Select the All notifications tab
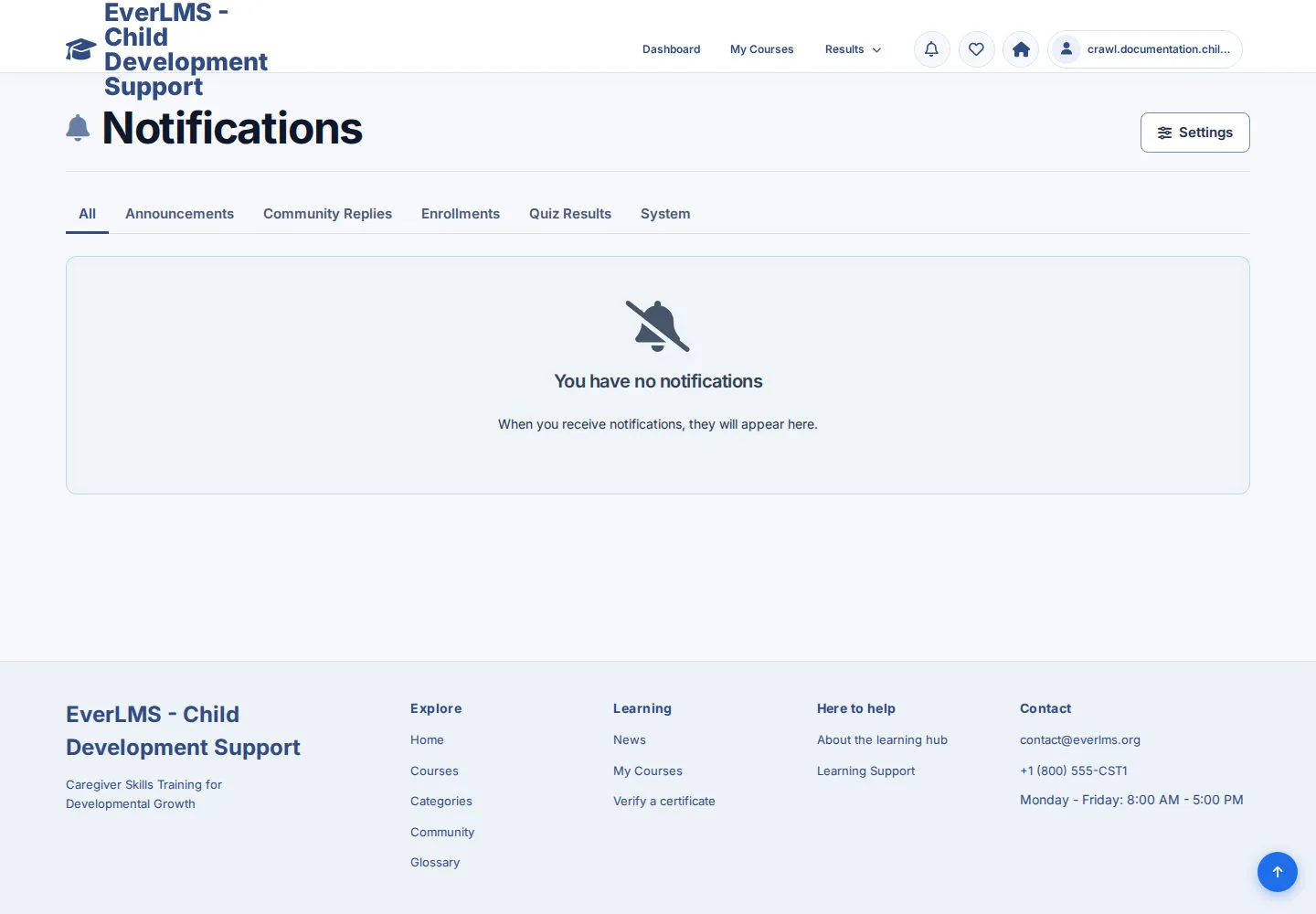 point(87,214)
